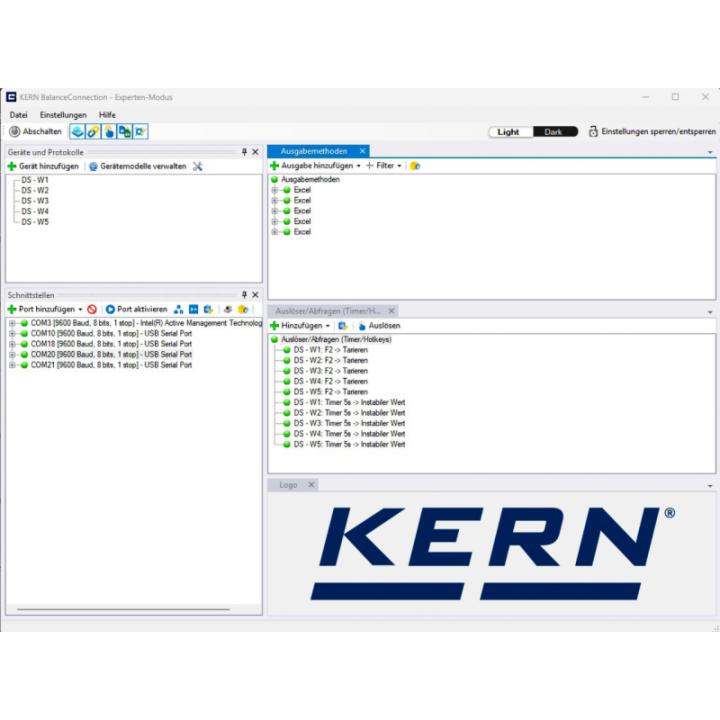
Task: Toggle green status of COM3 port
Action: pyautogui.click(x=24, y=323)
